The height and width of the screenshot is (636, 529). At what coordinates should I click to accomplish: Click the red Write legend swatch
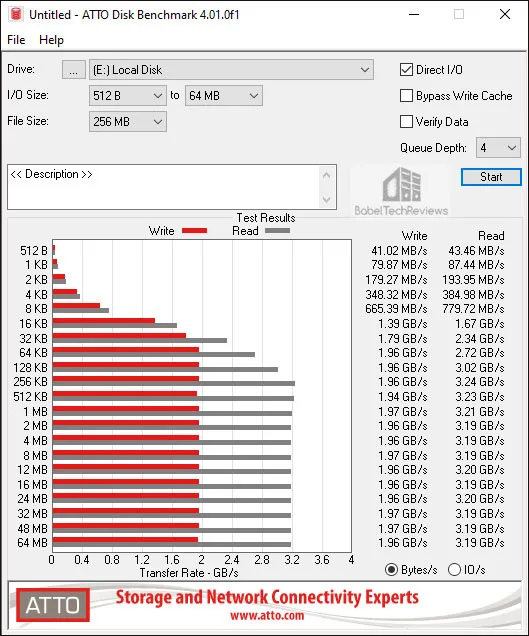click(194, 231)
